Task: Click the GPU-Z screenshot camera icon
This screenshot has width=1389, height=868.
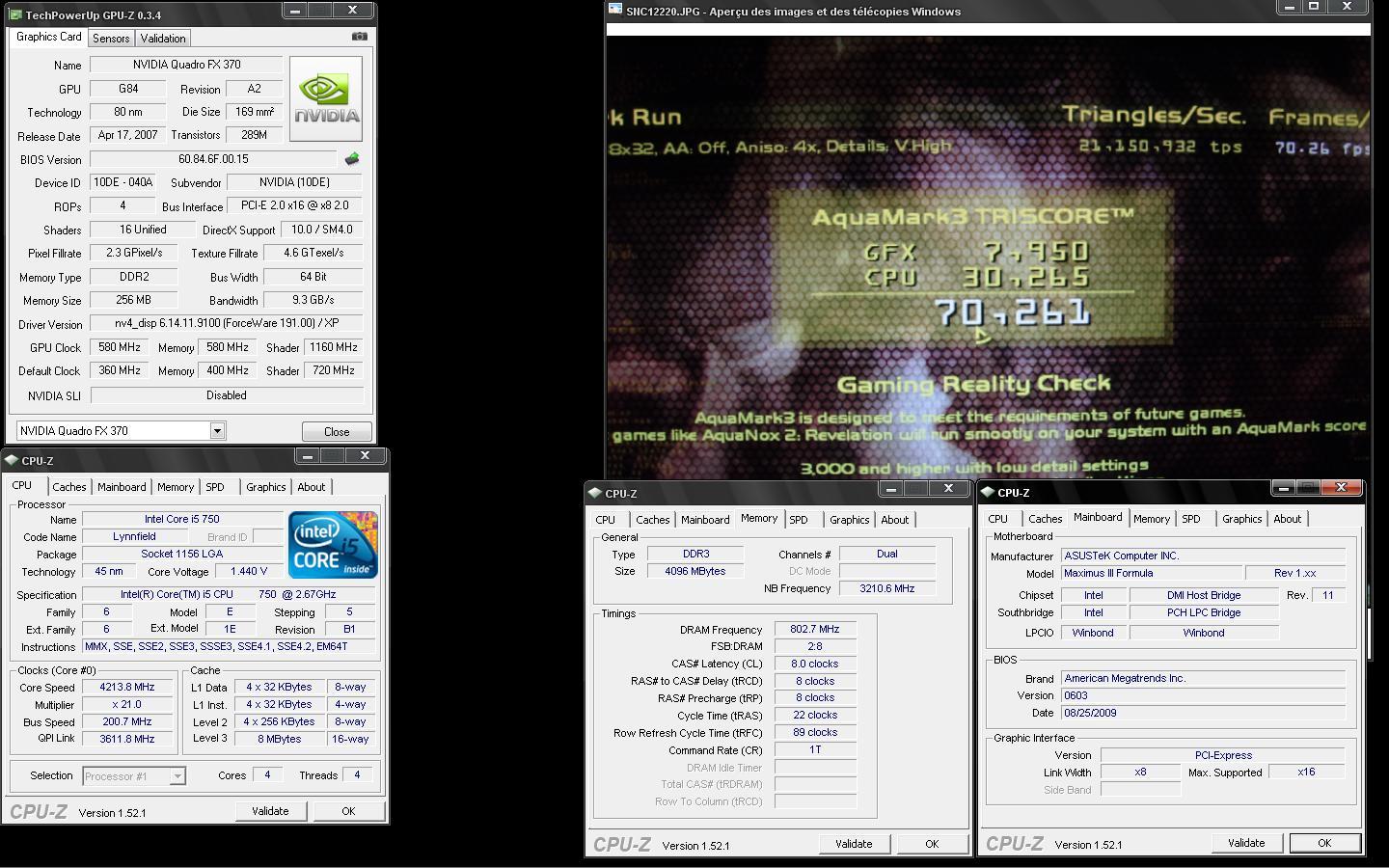Action: [360, 37]
